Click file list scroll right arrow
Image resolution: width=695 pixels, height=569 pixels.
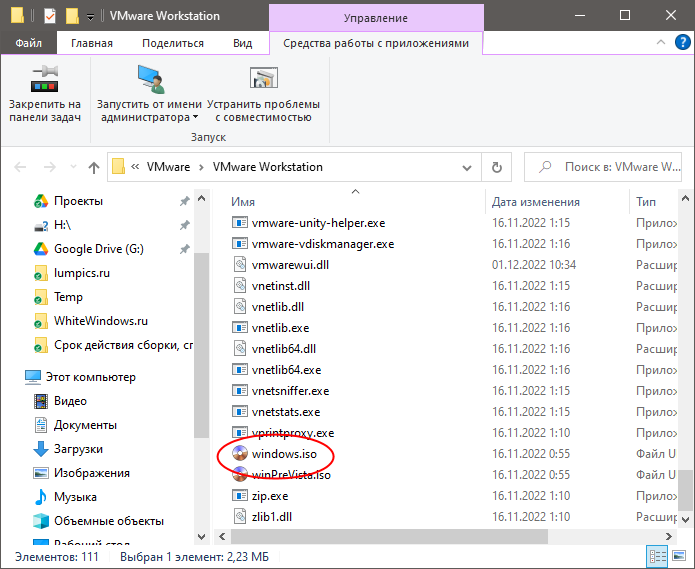669,537
